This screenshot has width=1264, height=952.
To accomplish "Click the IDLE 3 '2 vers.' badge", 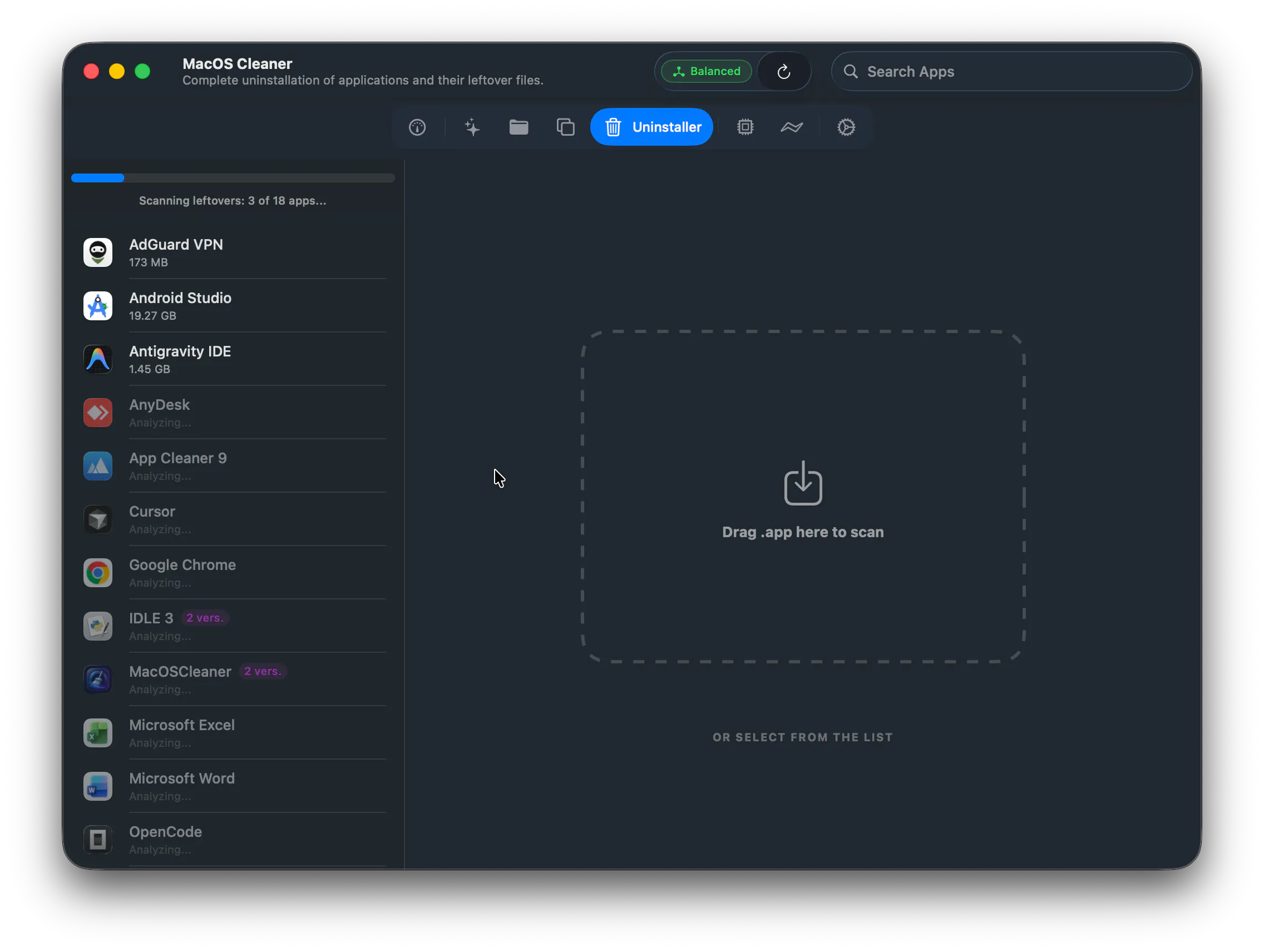I will (205, 618).
